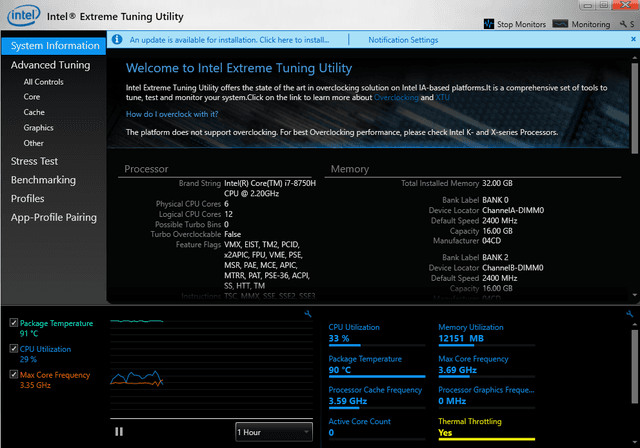Click Active Core Count value

(x=331, y=432)
